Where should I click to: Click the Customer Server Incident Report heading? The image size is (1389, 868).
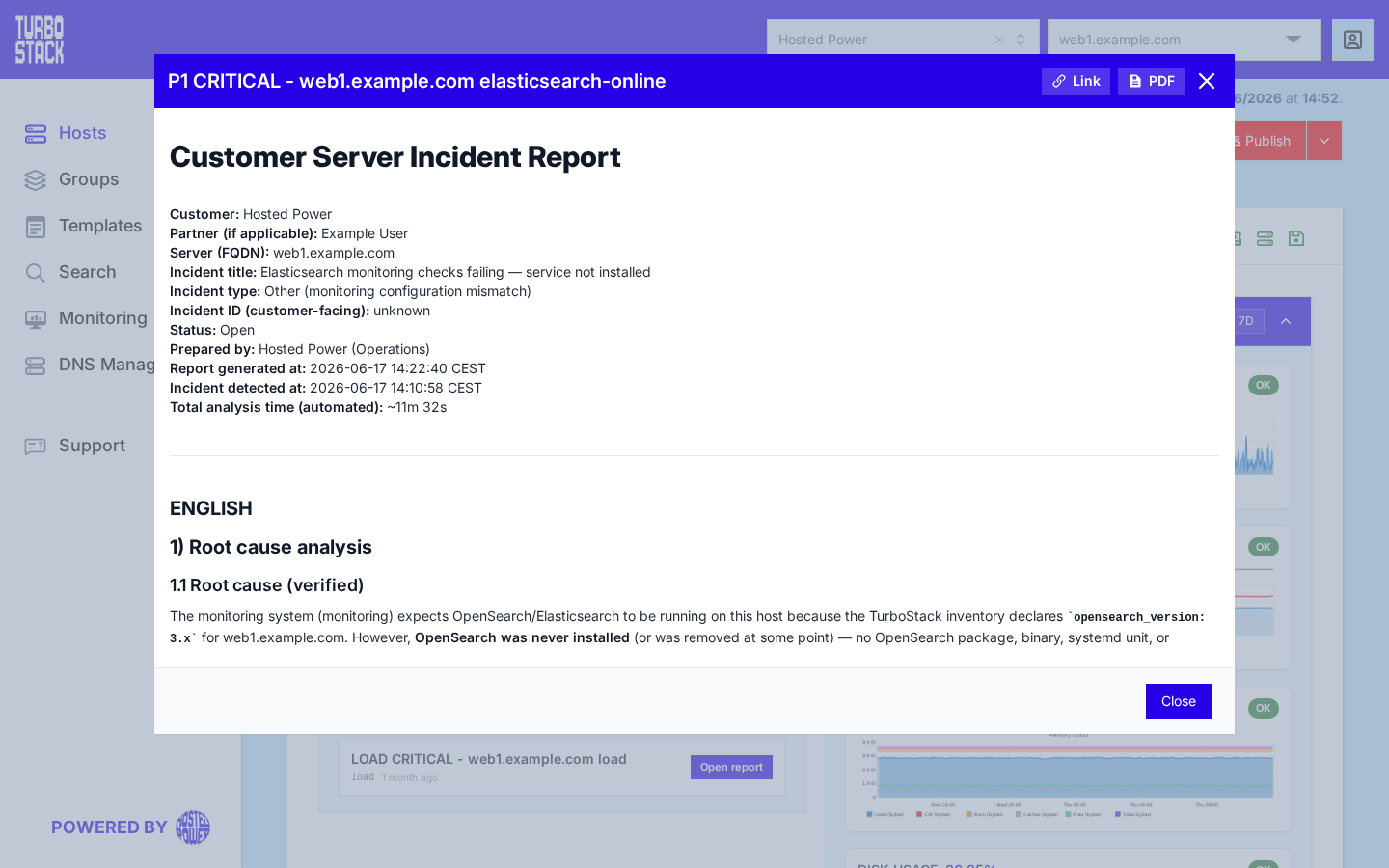click(x=395, y=157)
